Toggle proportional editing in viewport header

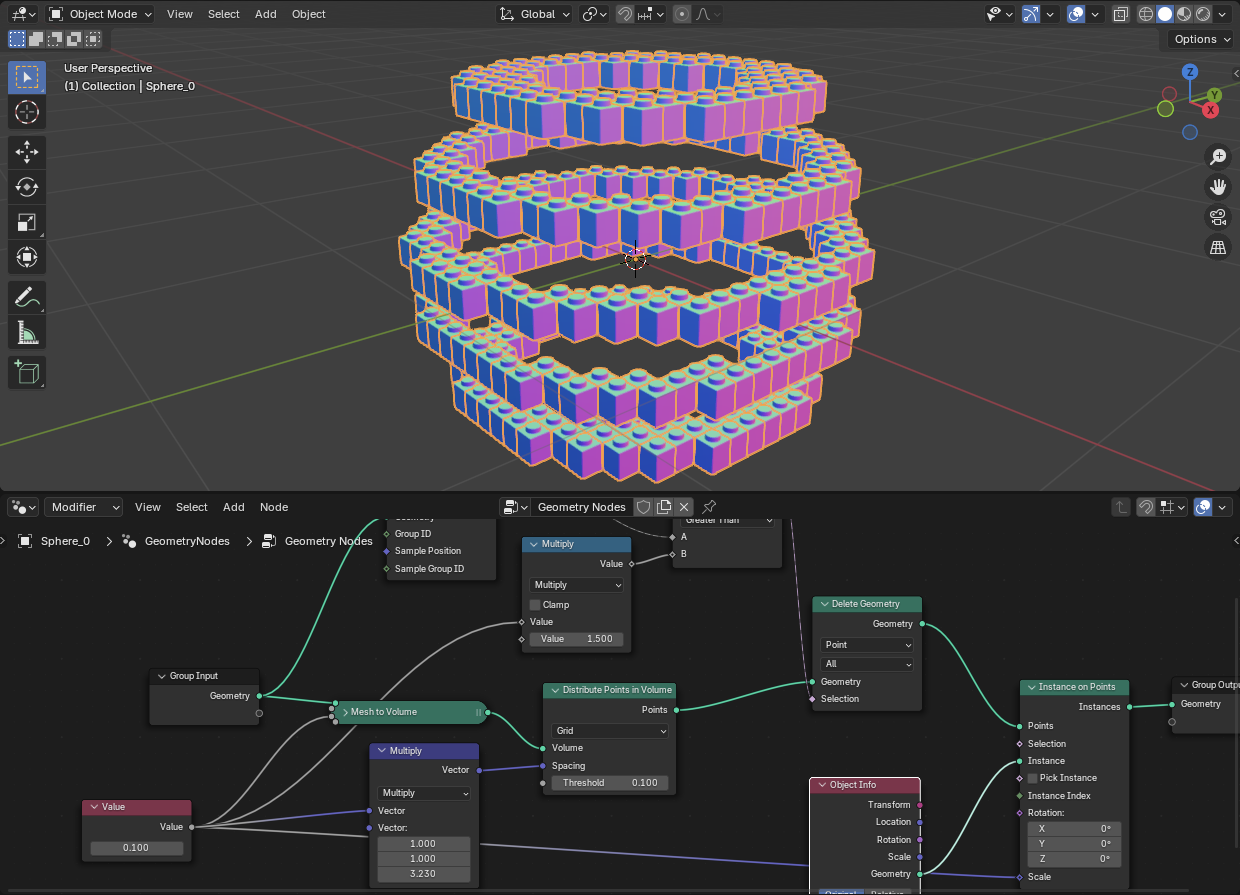[682, 14]
